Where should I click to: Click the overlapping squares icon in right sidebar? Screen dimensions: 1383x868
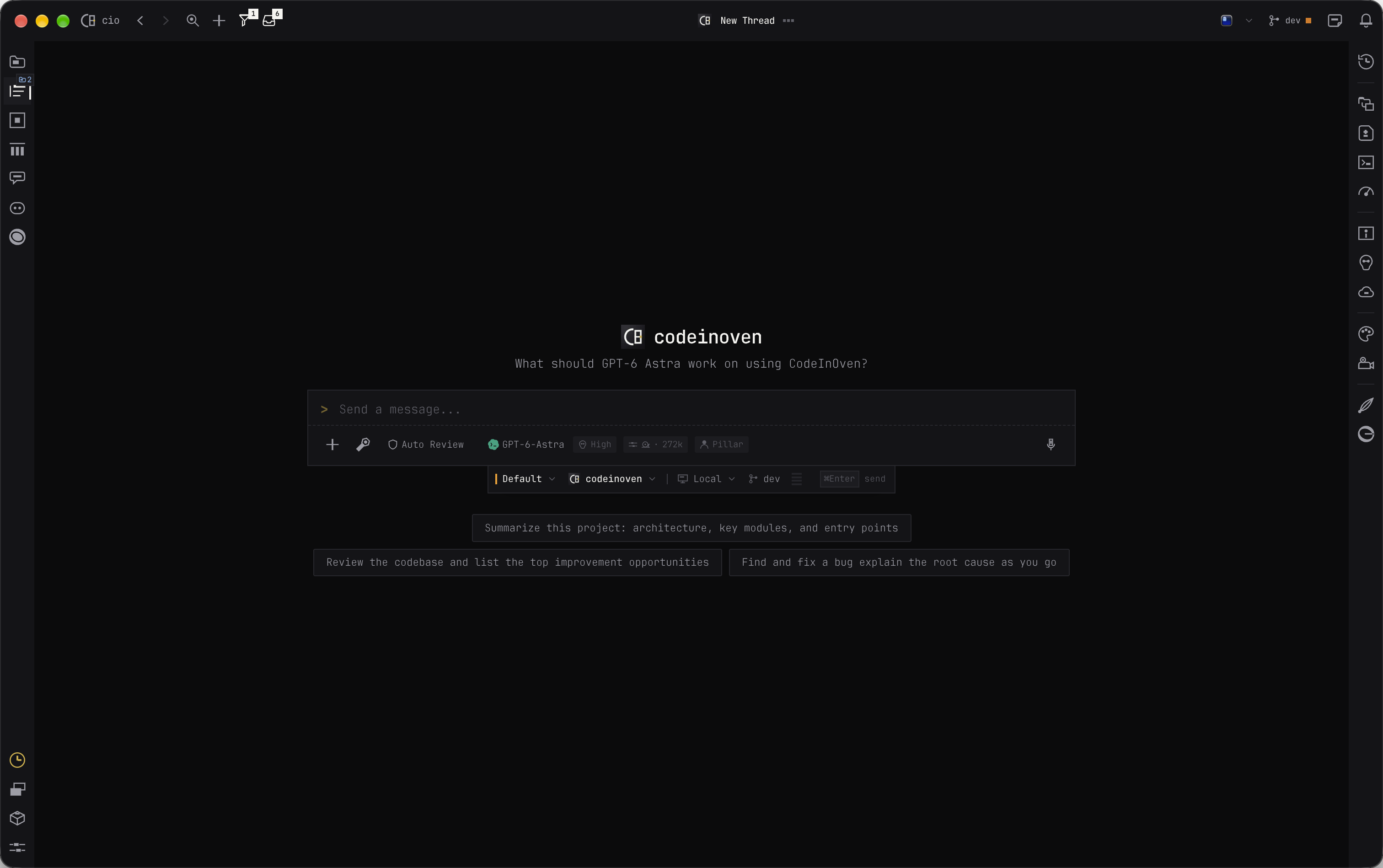tap(1366, 104)
